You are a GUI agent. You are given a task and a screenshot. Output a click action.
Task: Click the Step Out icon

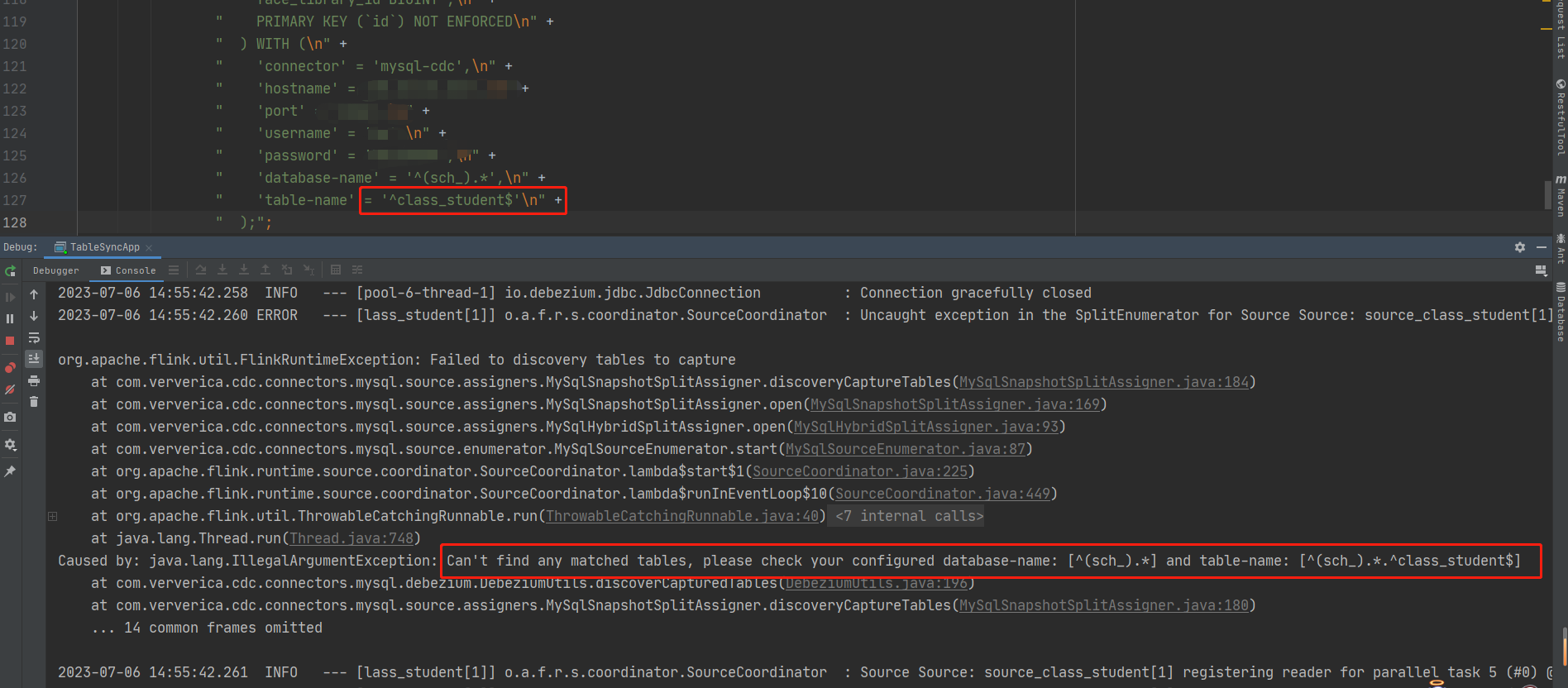pyautogui.click(x=265, y=270)
